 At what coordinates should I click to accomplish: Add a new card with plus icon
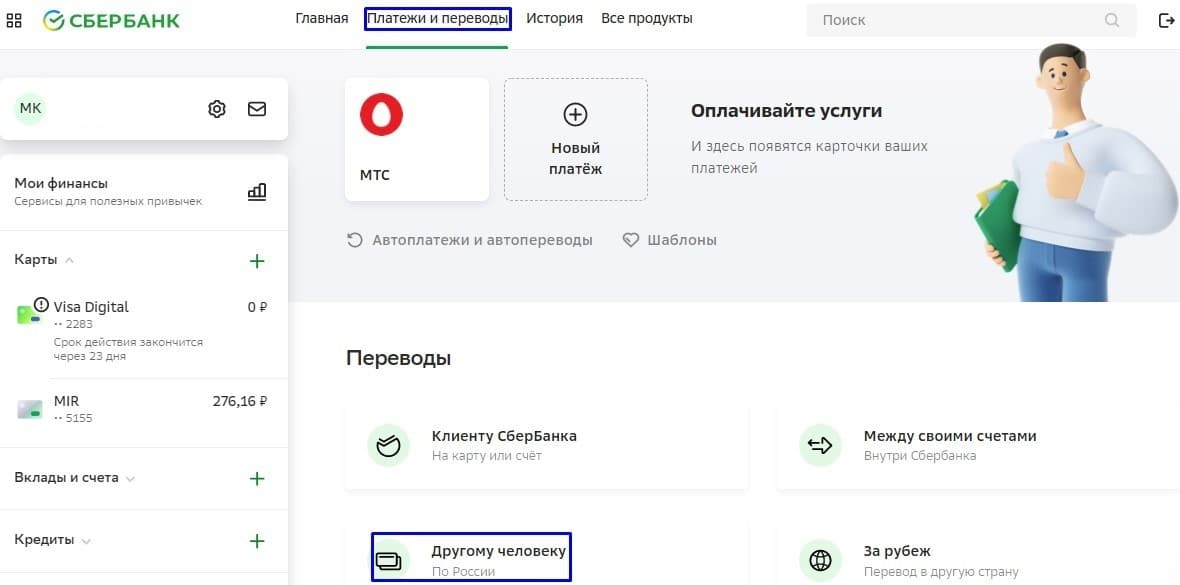(x=257, y=261)
